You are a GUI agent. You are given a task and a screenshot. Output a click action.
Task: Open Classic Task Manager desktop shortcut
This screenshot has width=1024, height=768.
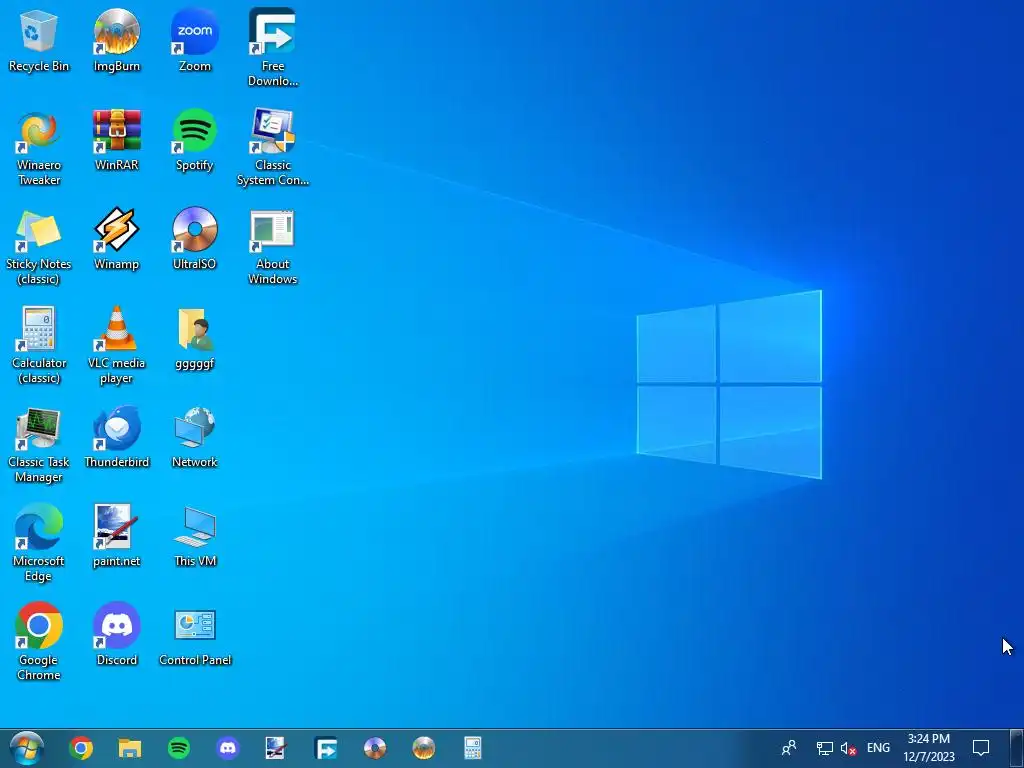(x=39, y=445)
